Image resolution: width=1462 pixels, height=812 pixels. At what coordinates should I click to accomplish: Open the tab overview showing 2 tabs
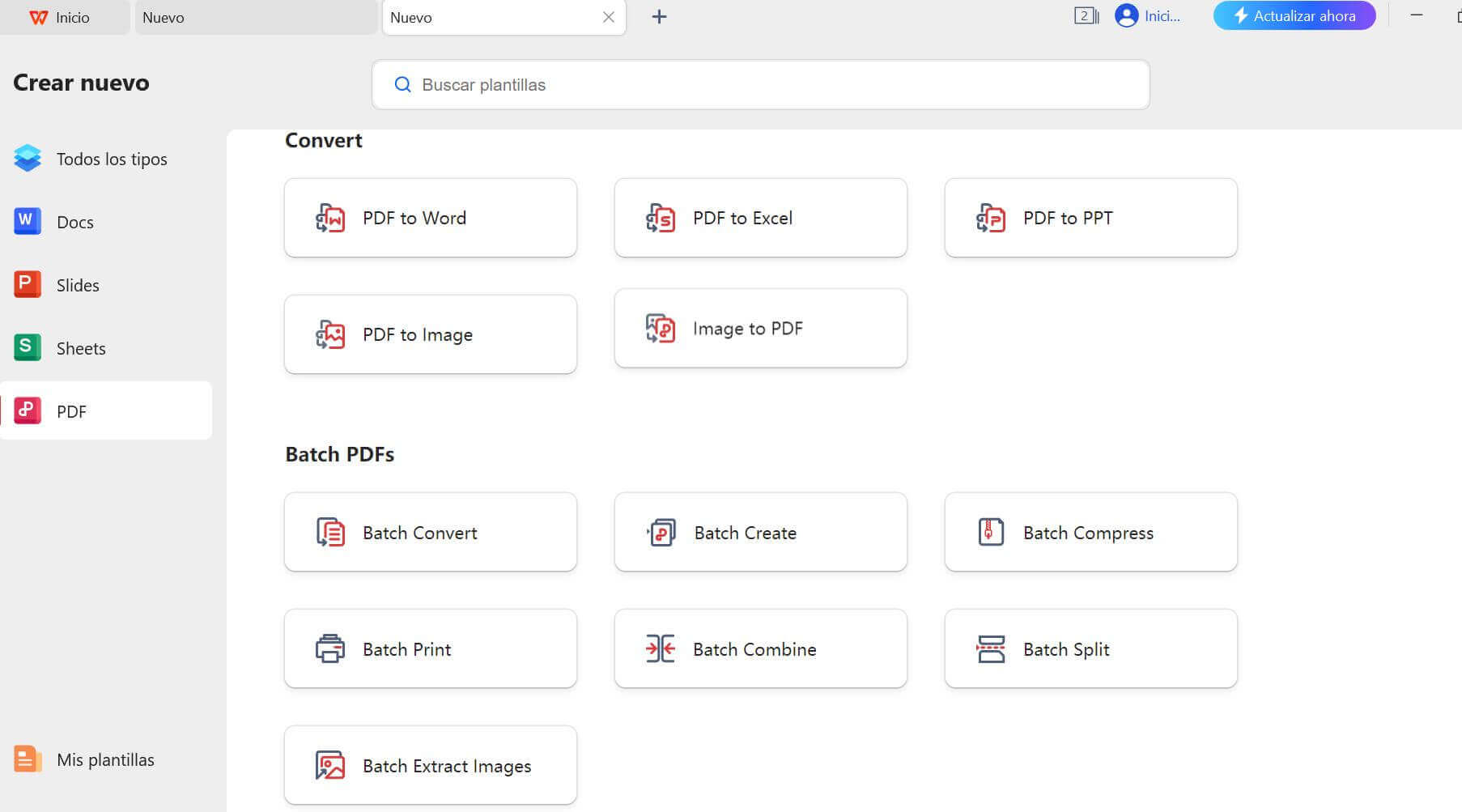tap(1085, 15)
